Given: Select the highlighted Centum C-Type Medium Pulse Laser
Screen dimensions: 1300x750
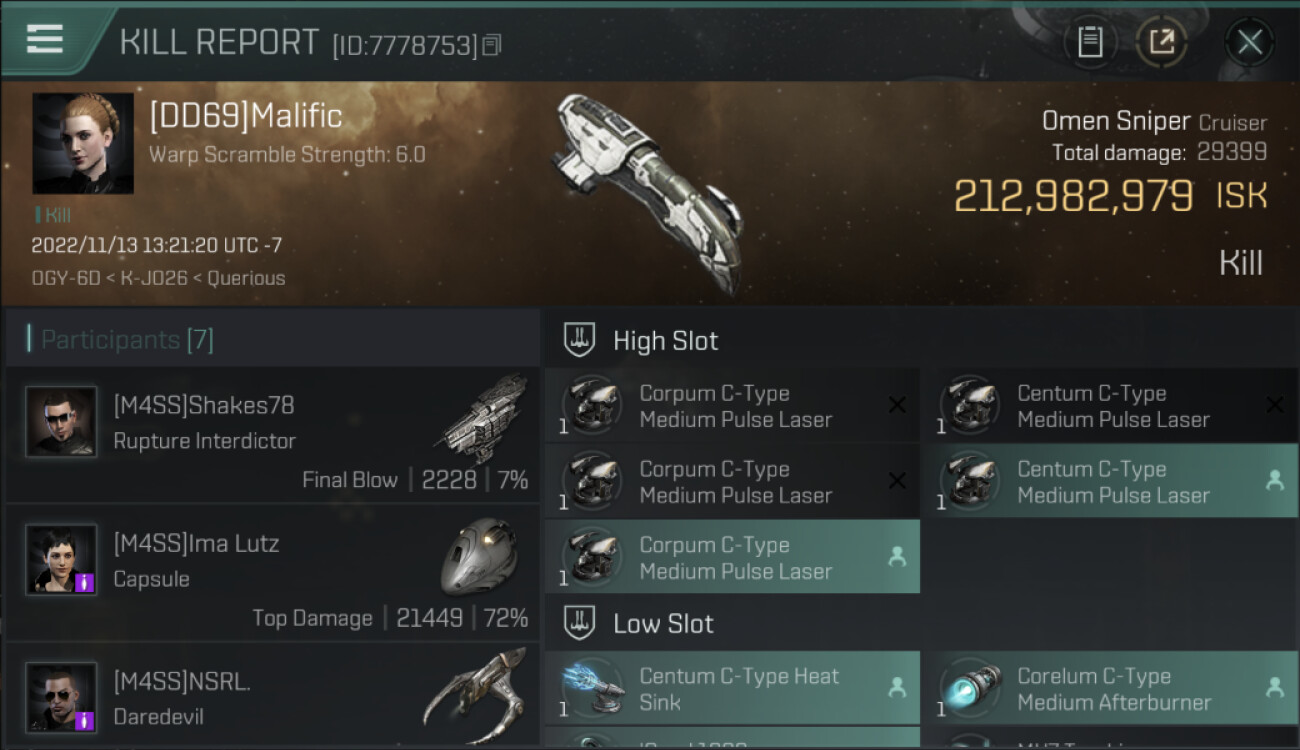Looking at the screenshot, I should click(1110, 481).
